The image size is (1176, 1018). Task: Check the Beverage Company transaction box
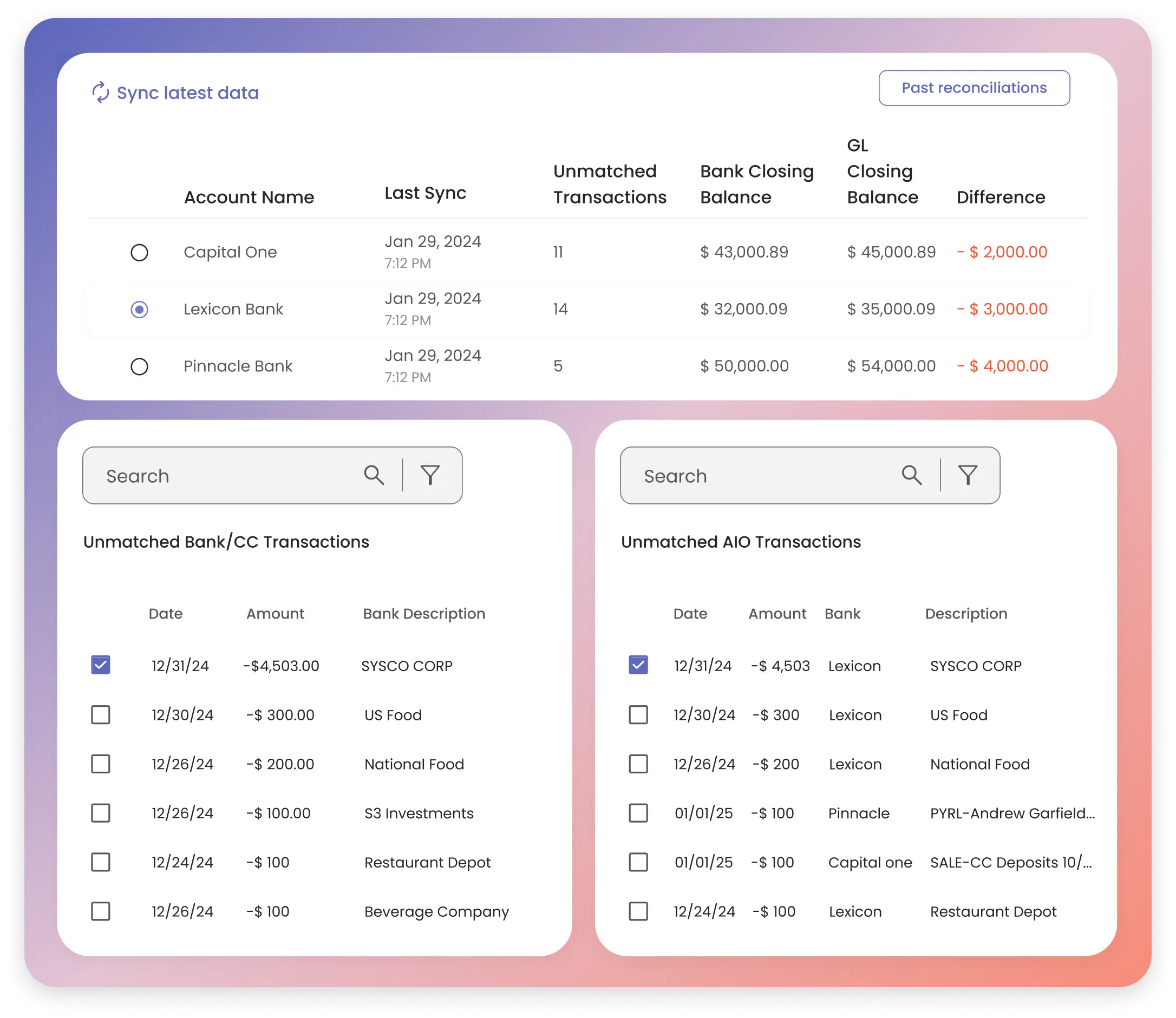[x=101, y=911]
